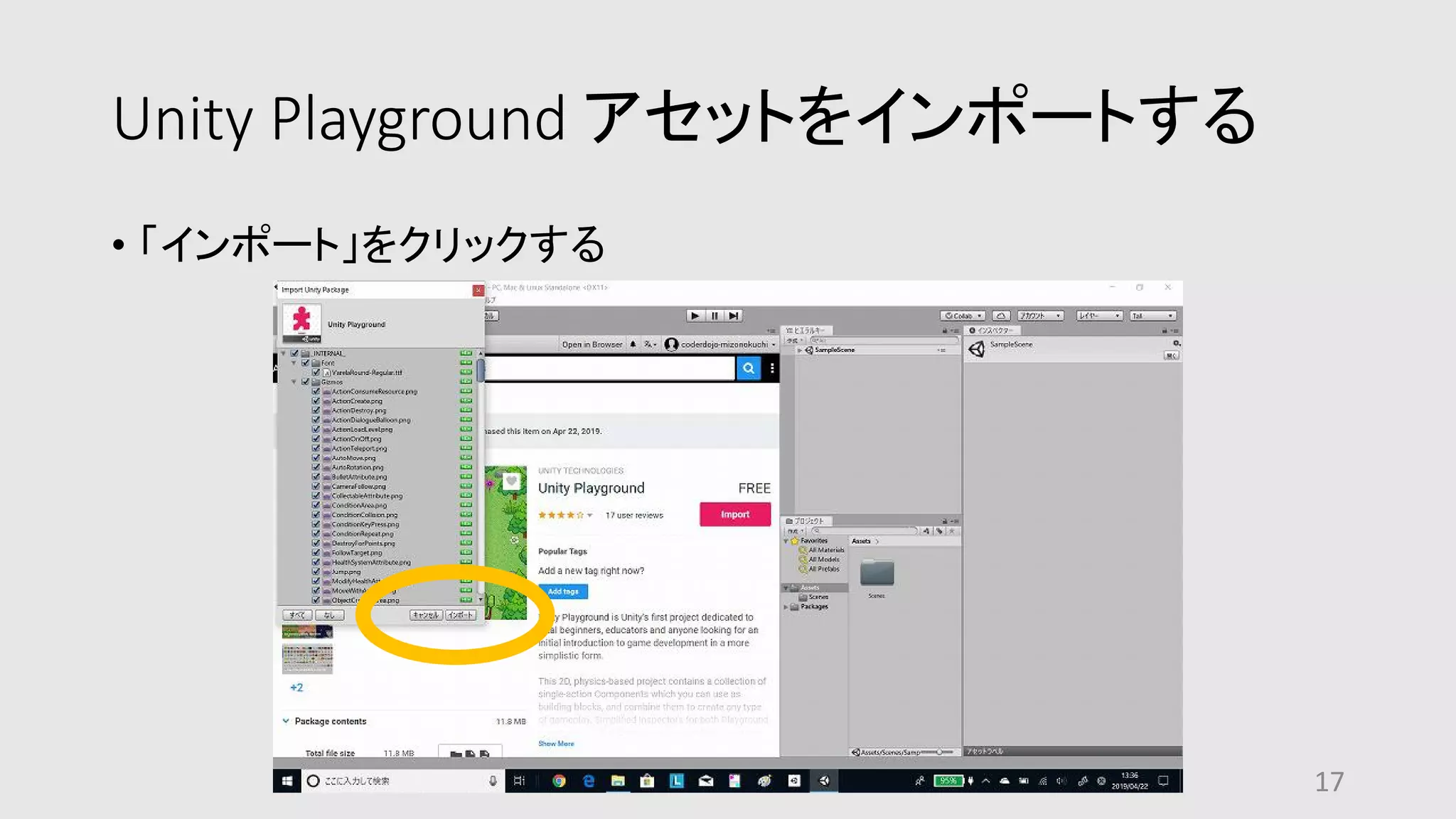Uncheck AutoMove.png in the import list
The width and height of the screenshot is (1456, 819).
(316, 458)
